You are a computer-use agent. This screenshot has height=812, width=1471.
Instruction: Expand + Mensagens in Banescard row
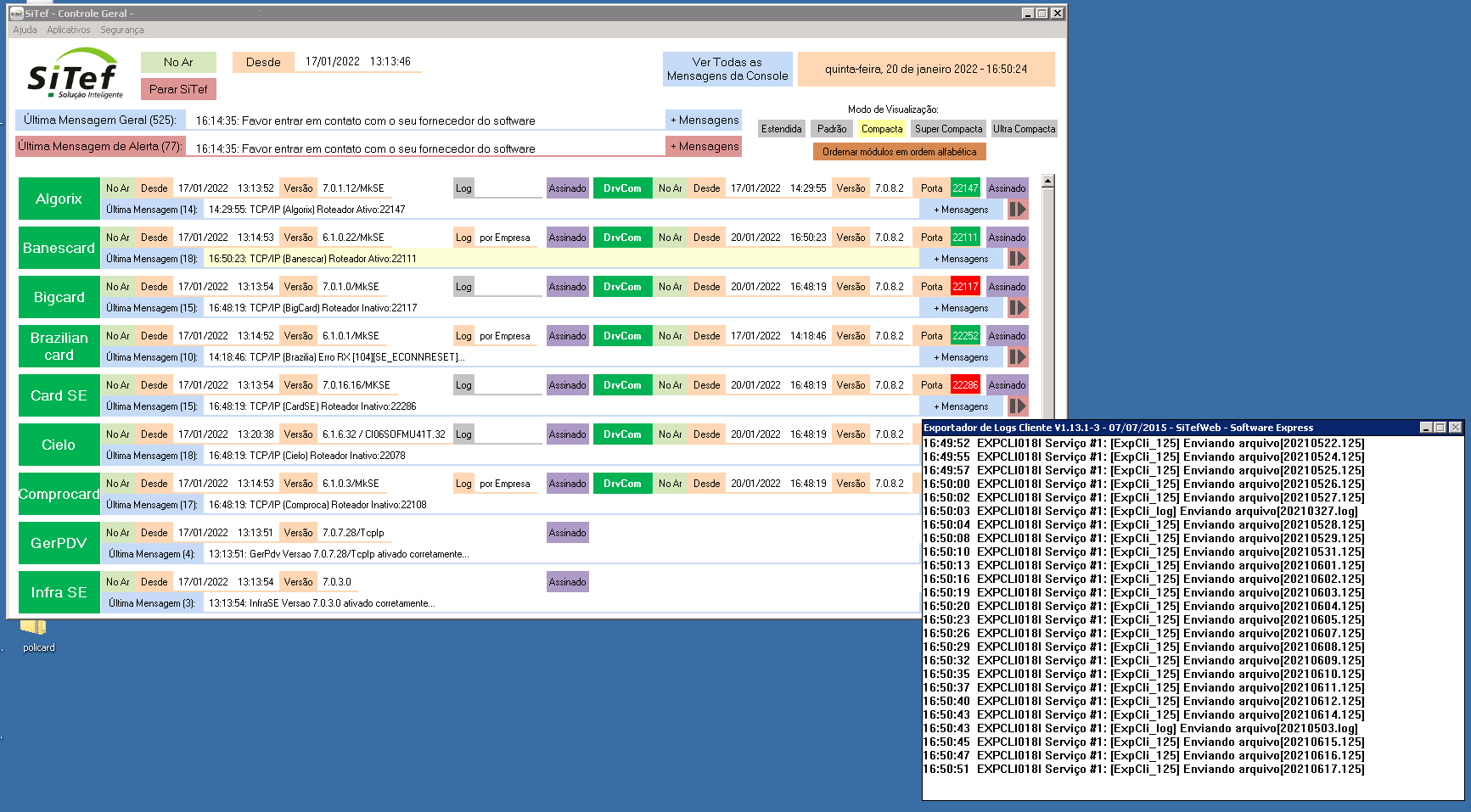pyautogui.click(x=961, y=259)
